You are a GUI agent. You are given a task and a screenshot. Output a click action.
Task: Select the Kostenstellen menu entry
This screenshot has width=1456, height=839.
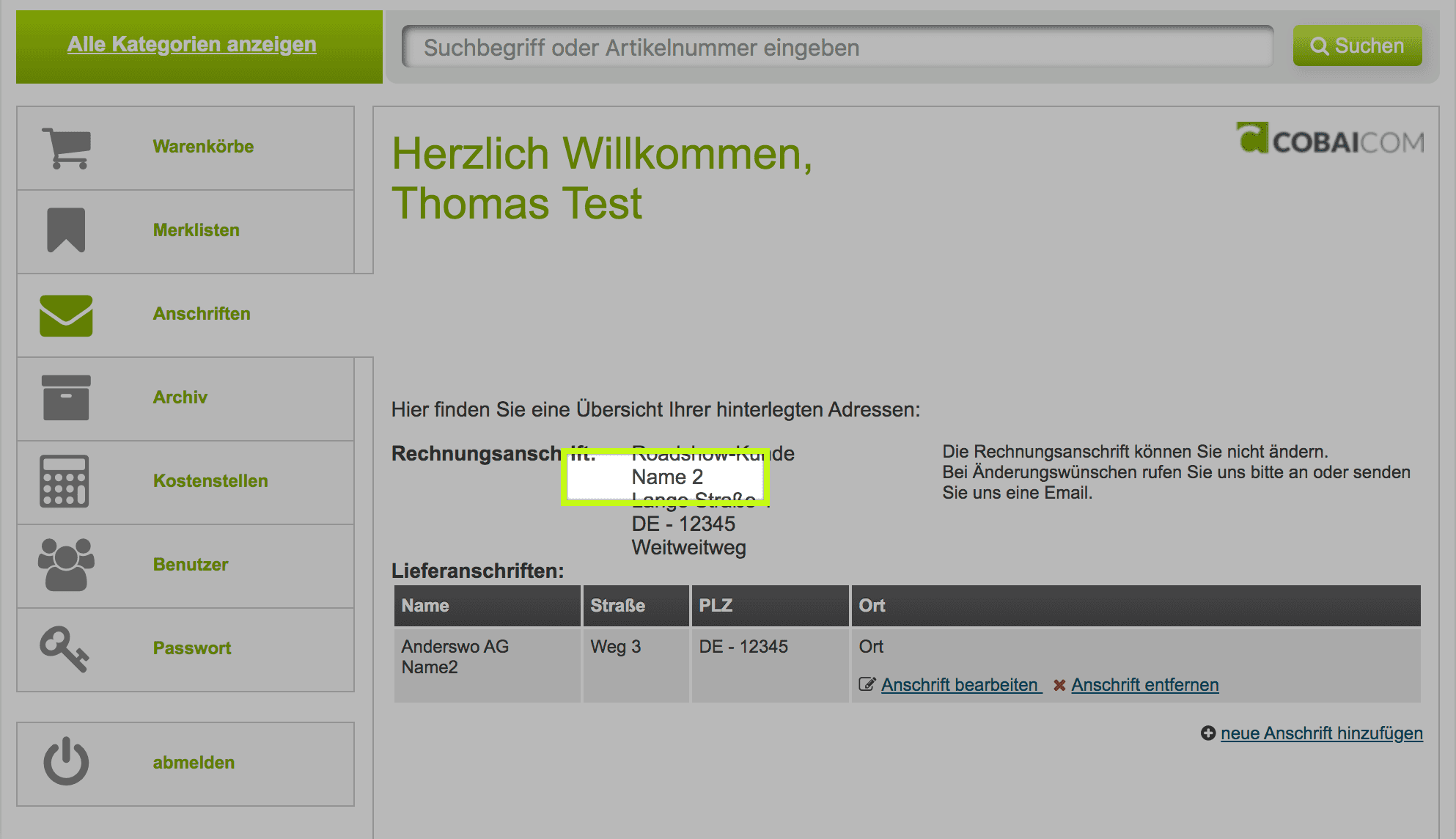210,481
